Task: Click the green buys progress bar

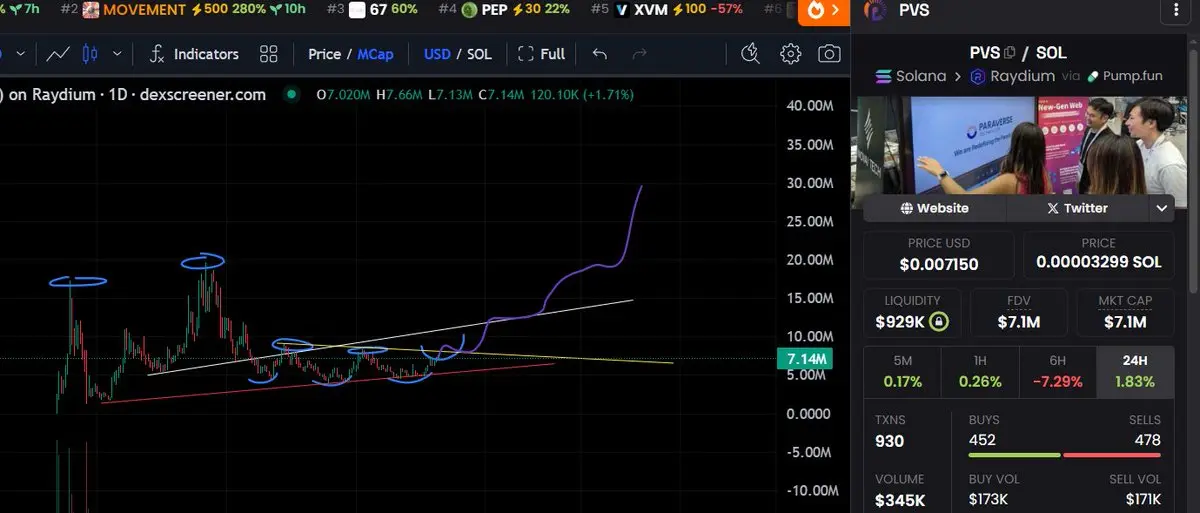Action: (1014, 455)
